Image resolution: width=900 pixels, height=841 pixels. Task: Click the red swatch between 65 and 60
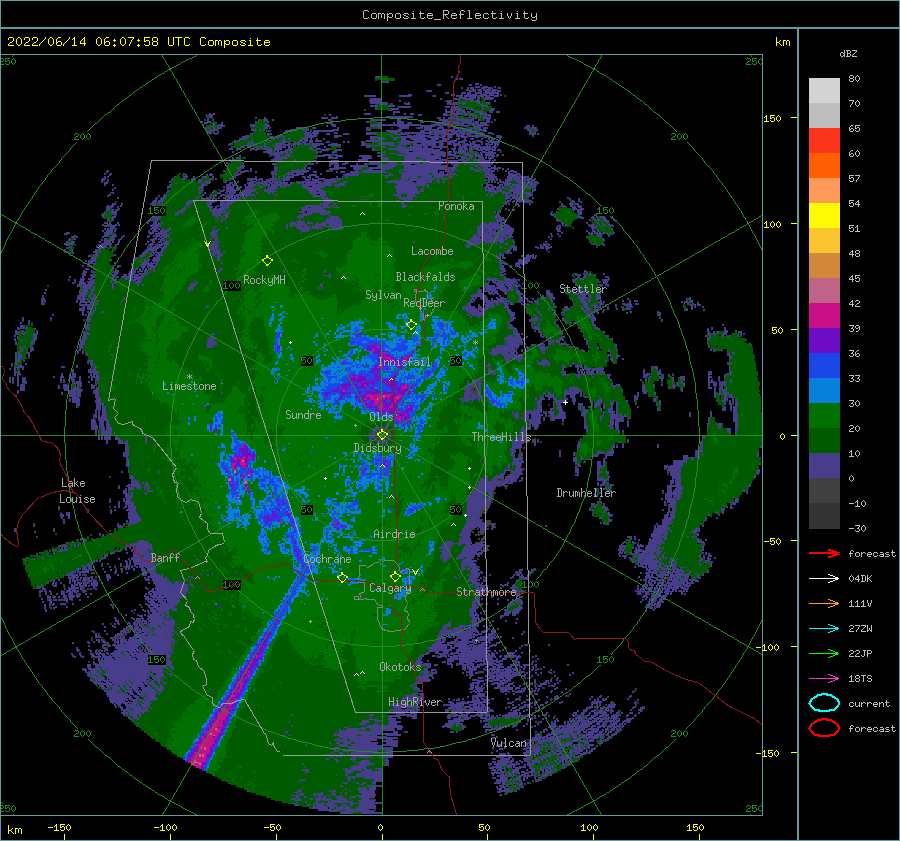click(x=824, y=141)
